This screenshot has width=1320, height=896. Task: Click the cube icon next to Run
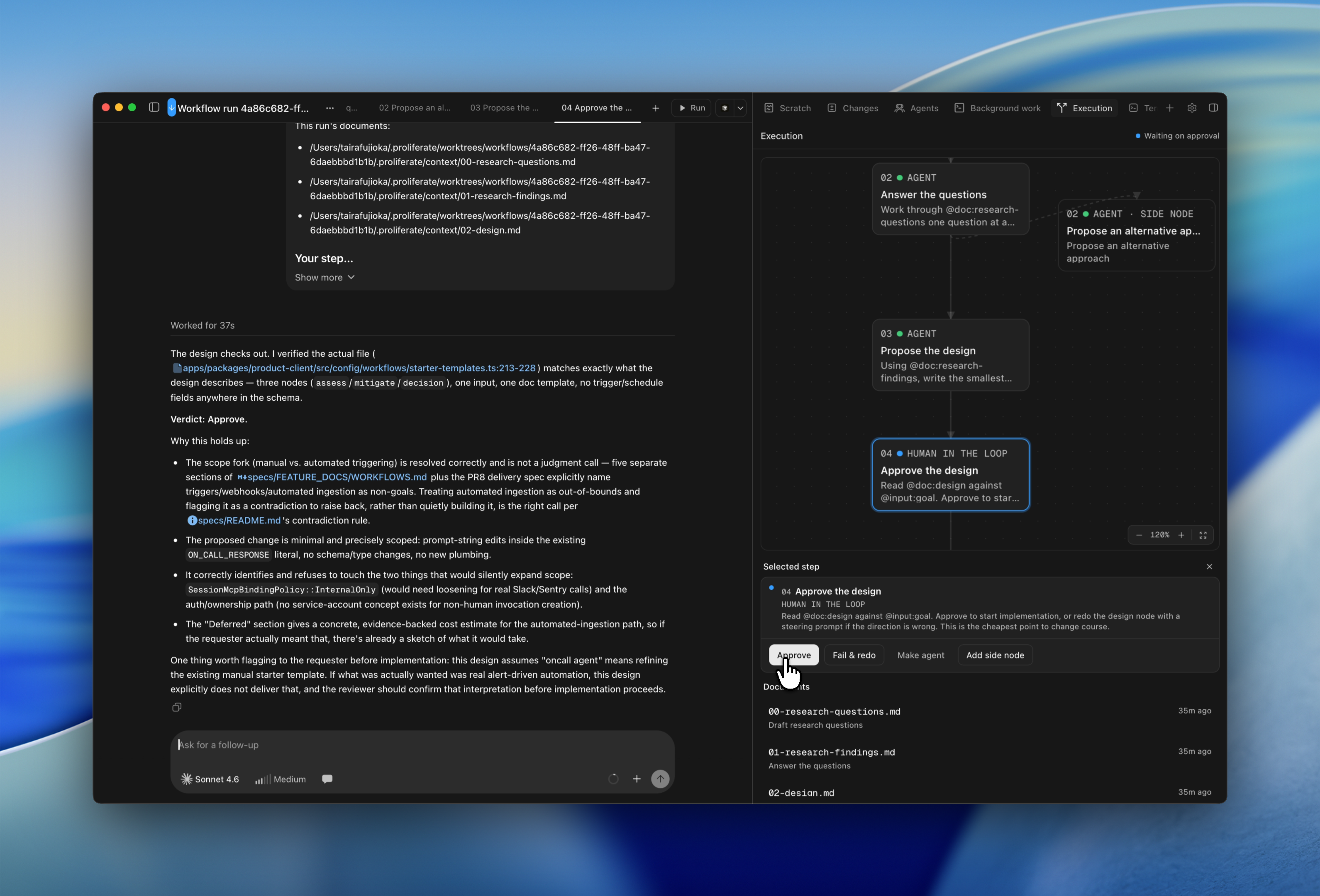[725, 108]
